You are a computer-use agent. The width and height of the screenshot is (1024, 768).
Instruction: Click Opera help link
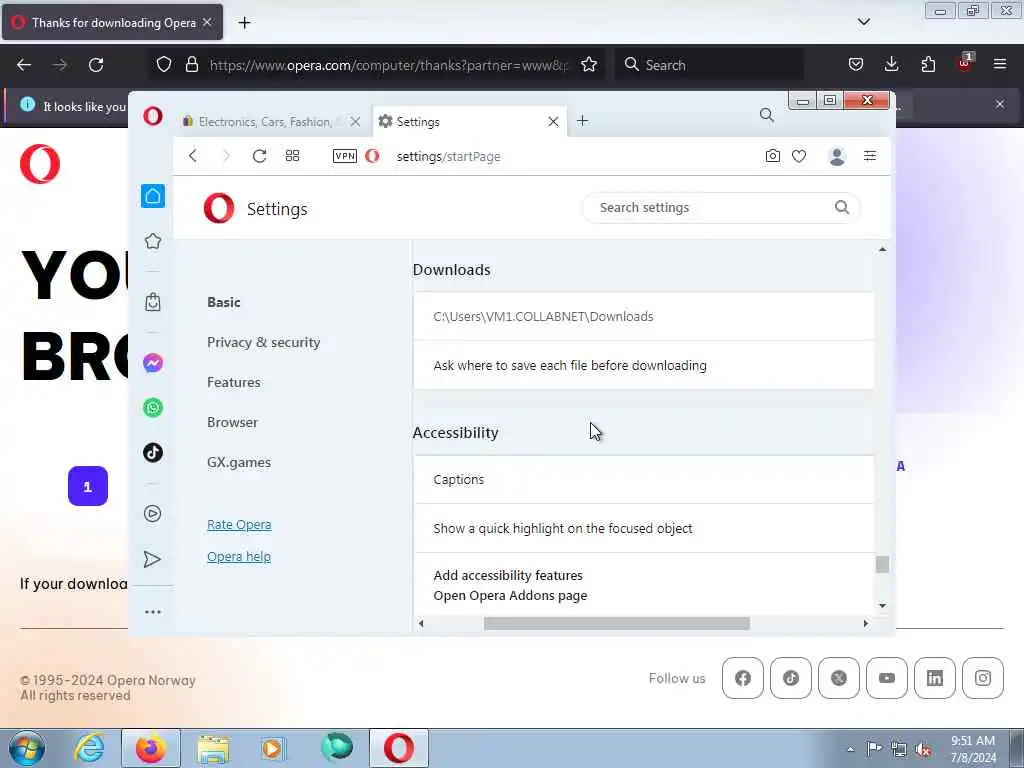[239, 556]
